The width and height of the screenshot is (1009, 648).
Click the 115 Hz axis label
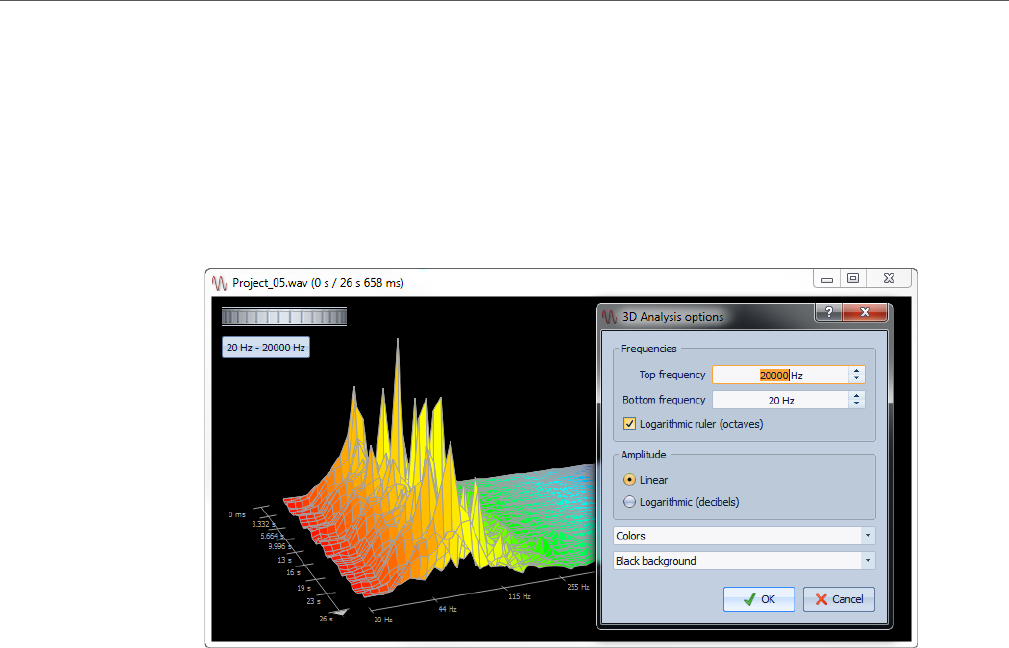click(519, 597)
